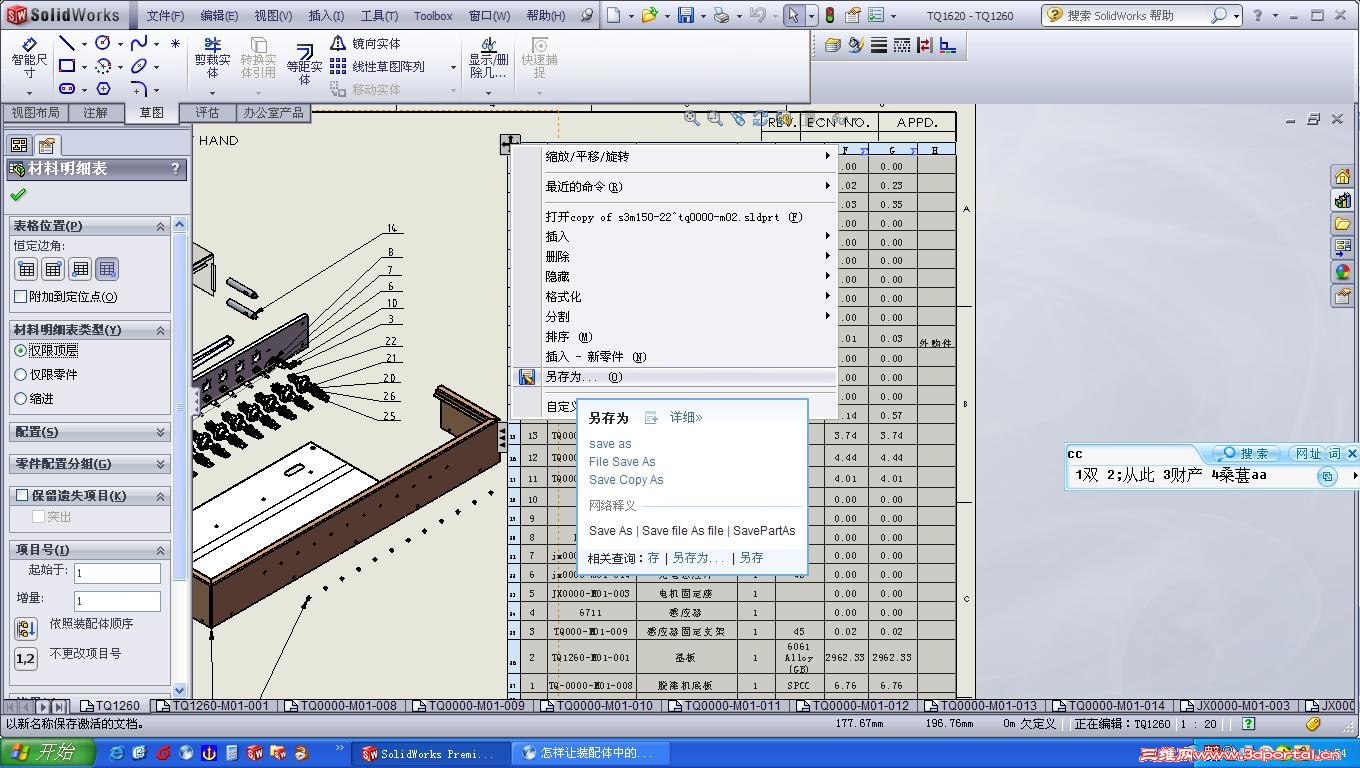Click the 增量 input field
This screenshot has width=1360, height=768.
click(117, 601)
